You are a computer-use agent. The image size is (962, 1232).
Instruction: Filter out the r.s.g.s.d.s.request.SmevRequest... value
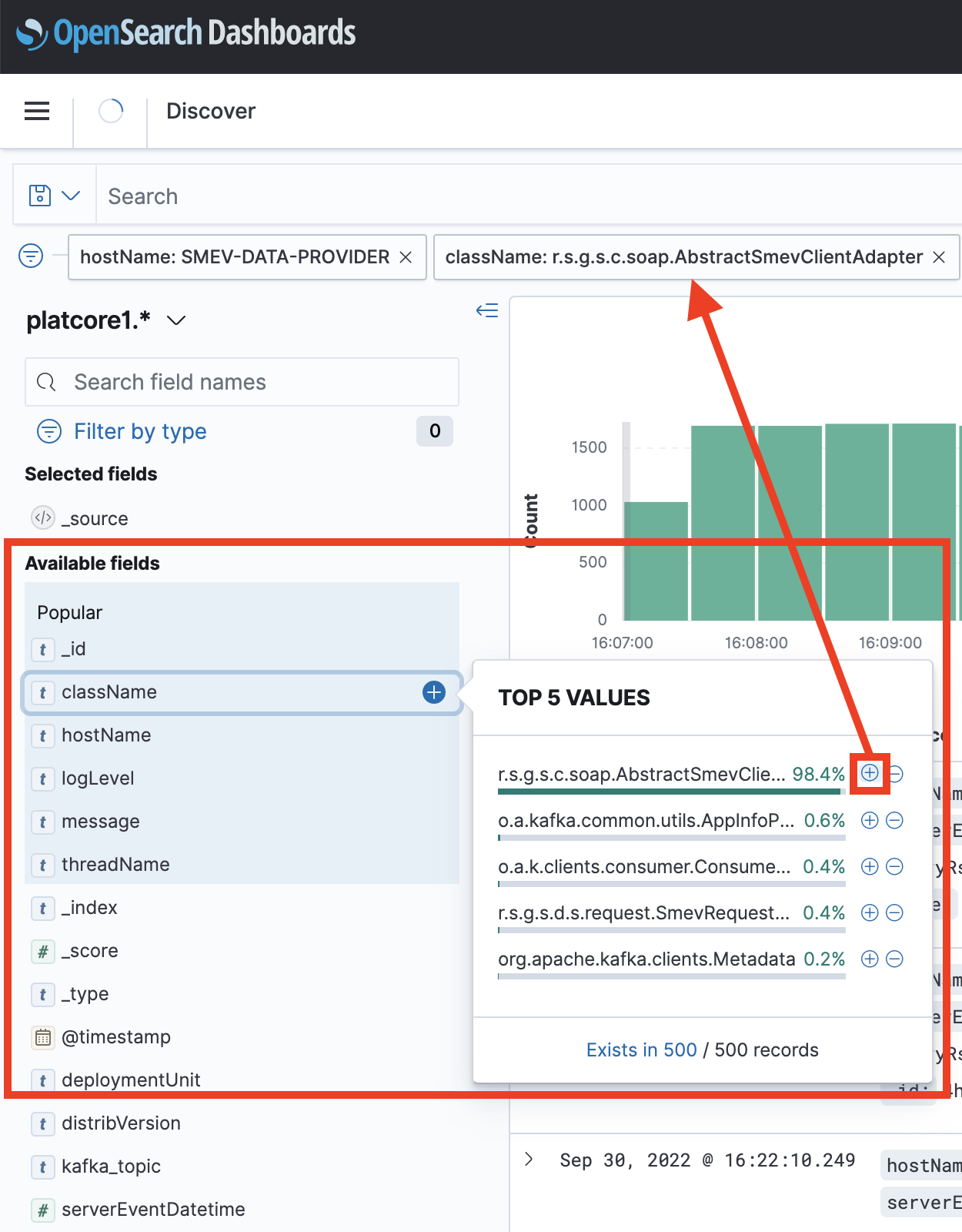click(894, 912)
